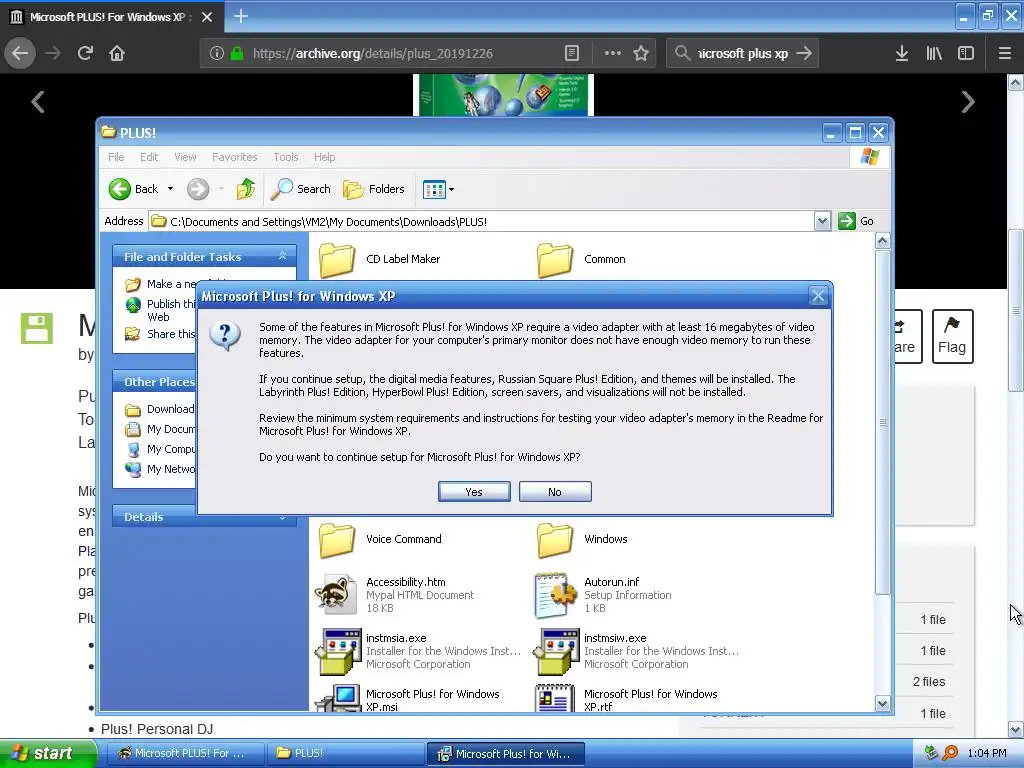Image resolution: width=1024 pixels, height=768 pixels.
Task: Open Favorites menu in PLUS! window
Action: (x=234, y=157)
